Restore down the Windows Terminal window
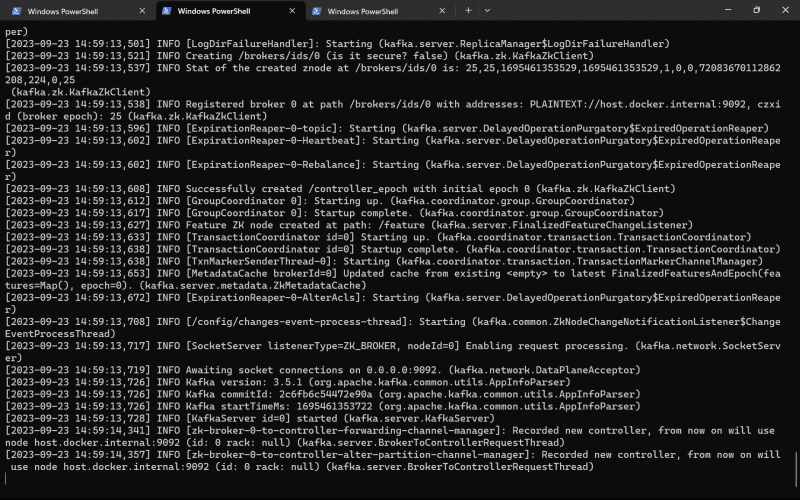800x500 pixels. click(x=757, y=10)
